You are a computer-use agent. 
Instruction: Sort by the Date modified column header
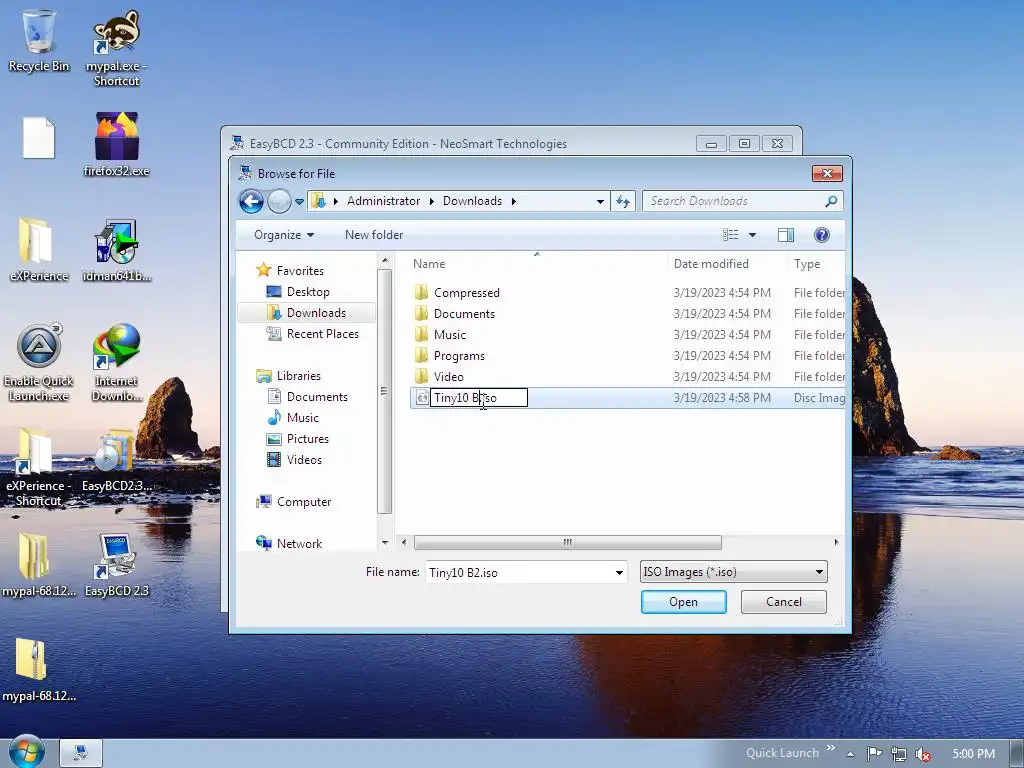(711, 264)
